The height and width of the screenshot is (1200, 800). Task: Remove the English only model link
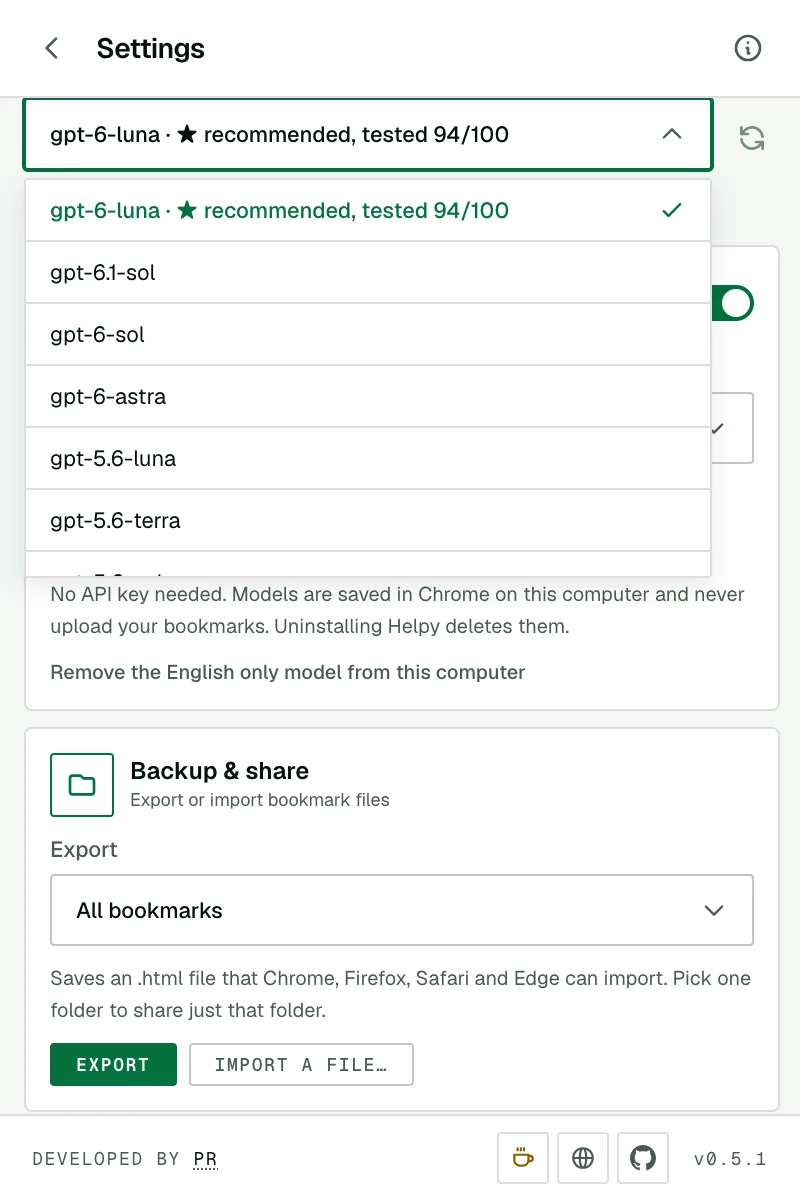(x=288, y=672)
